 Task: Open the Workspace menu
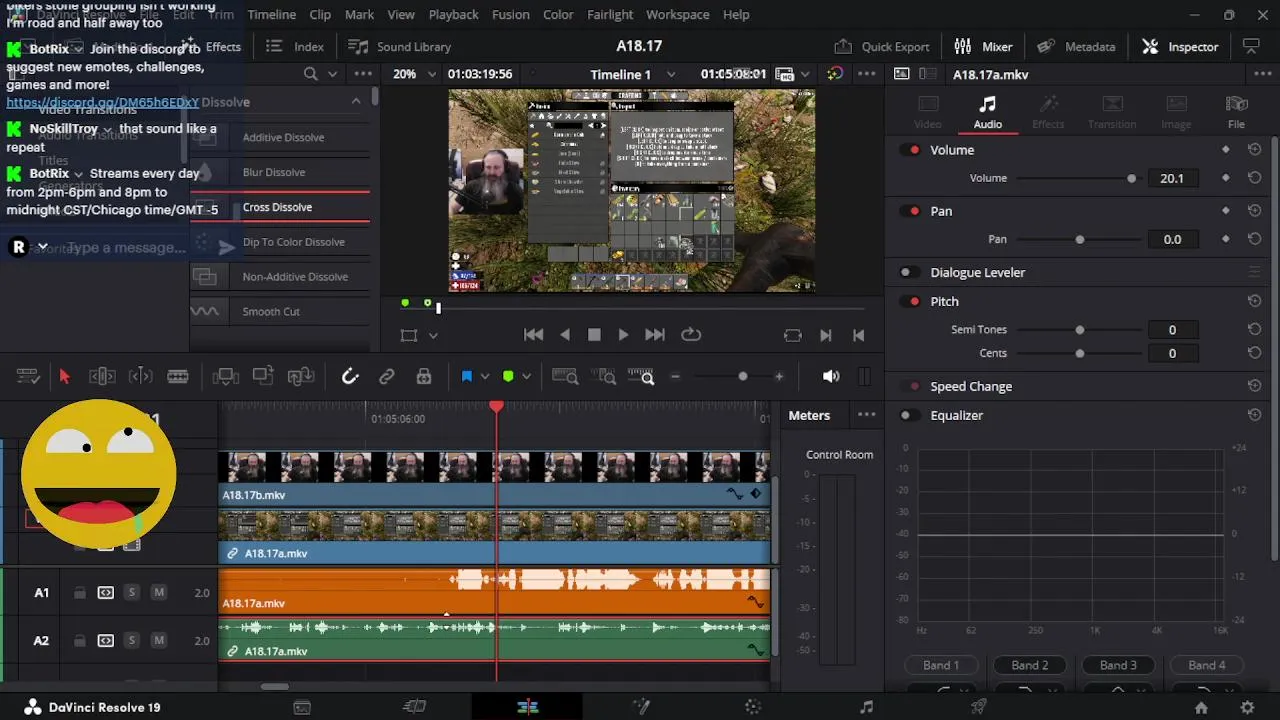[678, 15]
